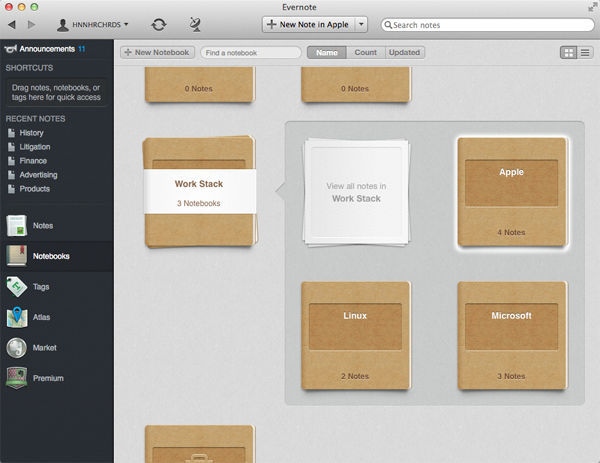Click the Finance note document icon

[11, 161]
